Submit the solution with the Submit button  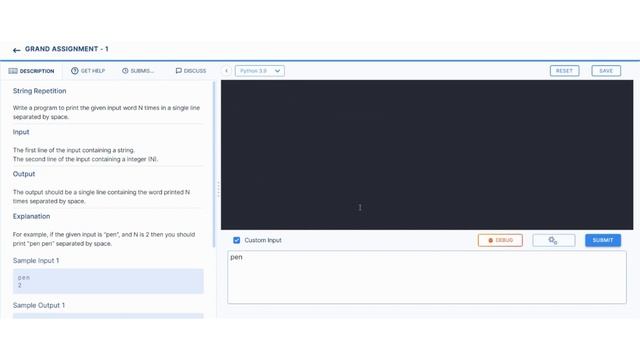(603, 240)
